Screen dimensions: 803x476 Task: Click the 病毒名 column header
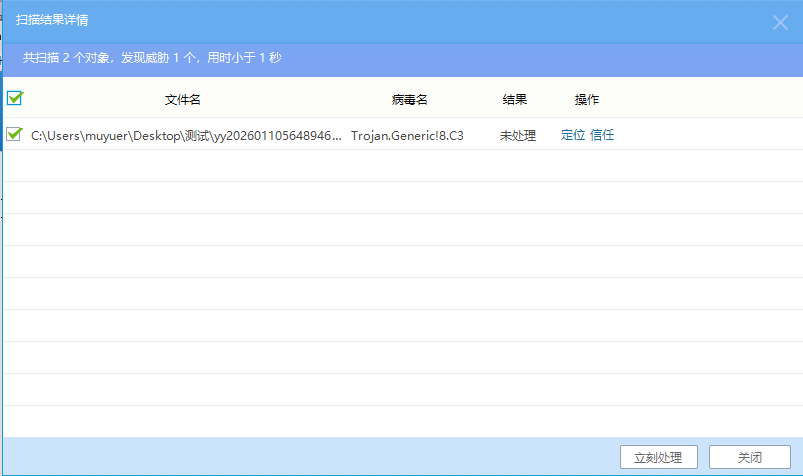point(409,100)
